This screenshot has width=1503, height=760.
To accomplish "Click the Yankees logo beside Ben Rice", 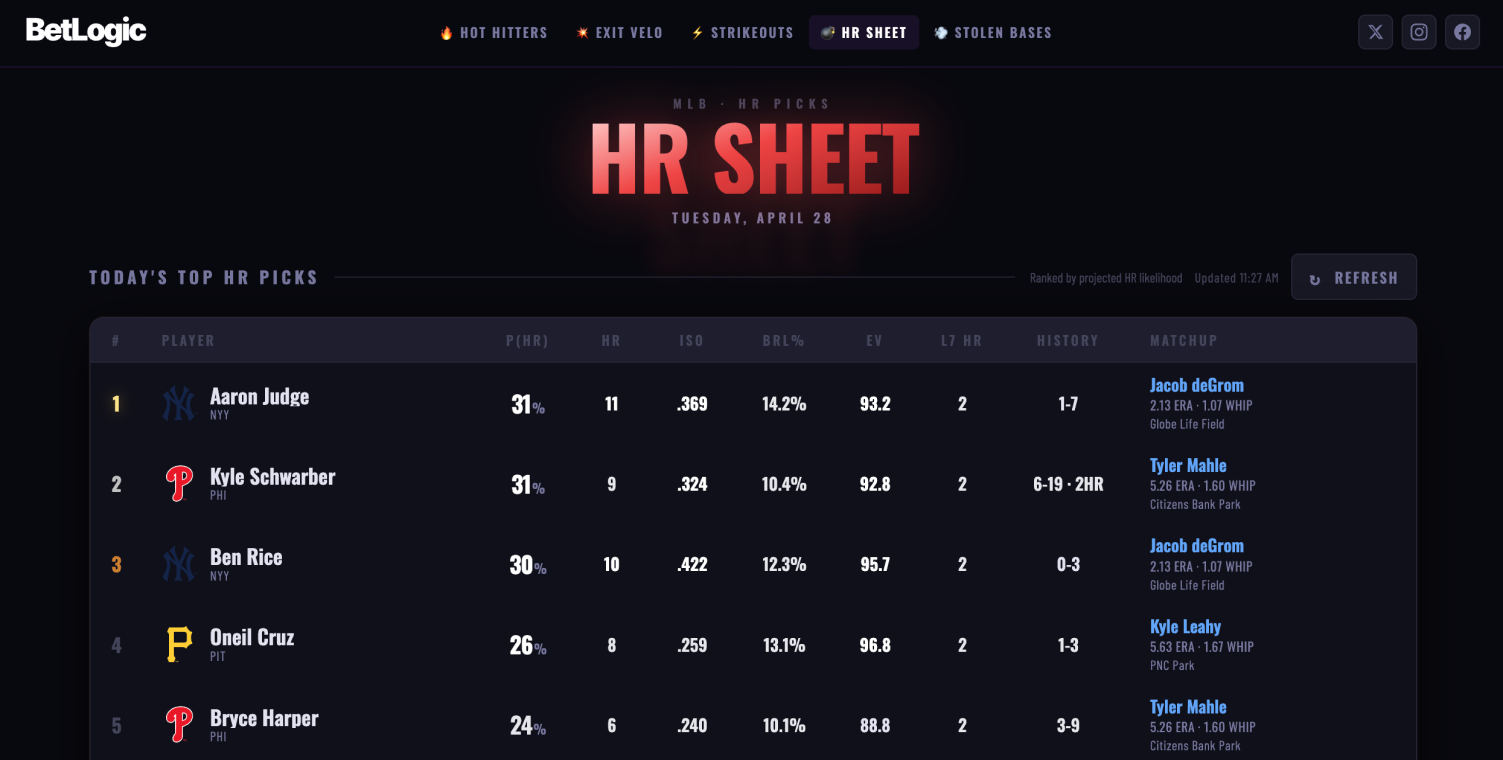I will 179,565.
